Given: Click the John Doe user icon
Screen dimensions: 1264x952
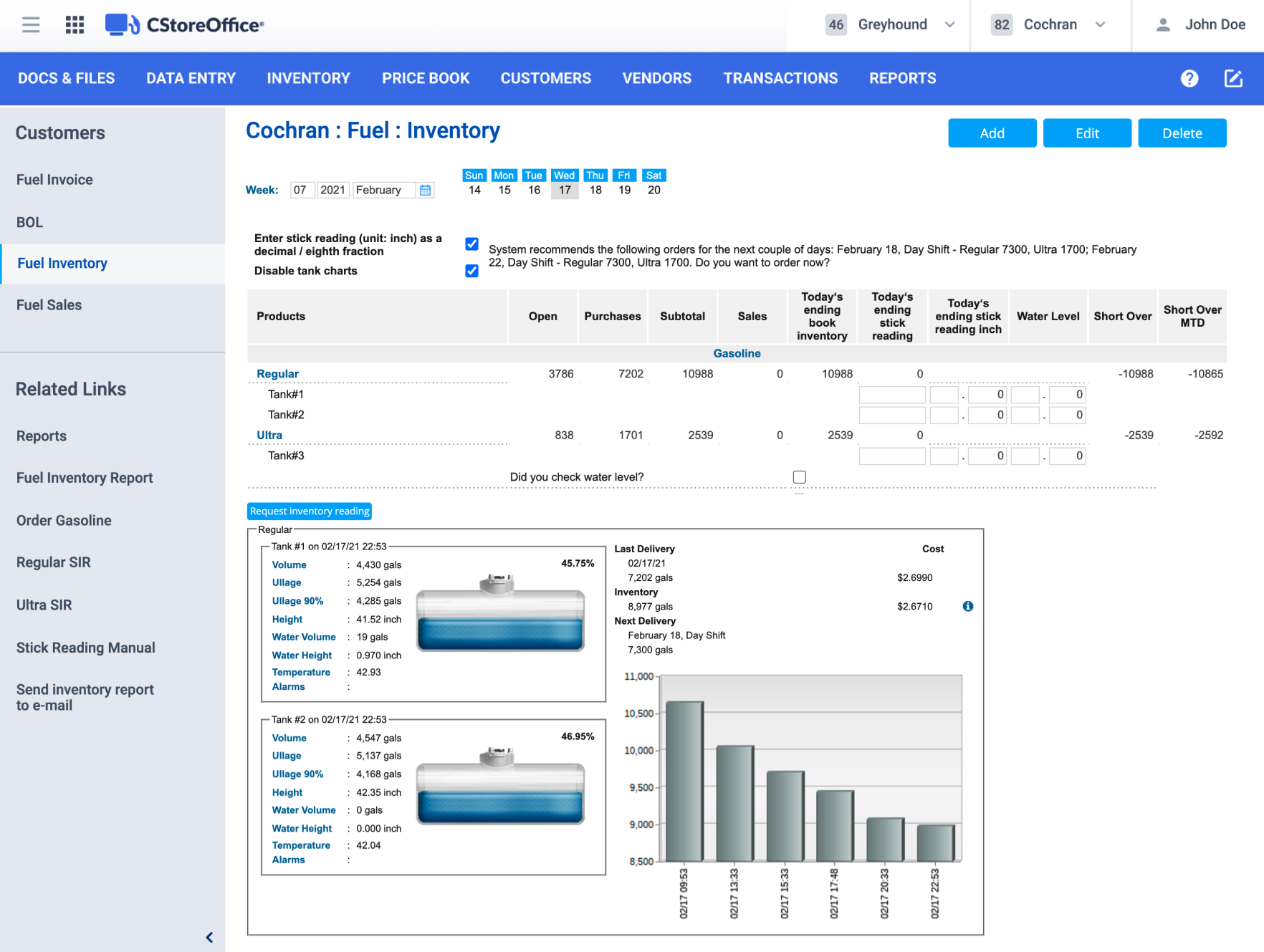Looking at the screenshot, I should click(1162, 24).
